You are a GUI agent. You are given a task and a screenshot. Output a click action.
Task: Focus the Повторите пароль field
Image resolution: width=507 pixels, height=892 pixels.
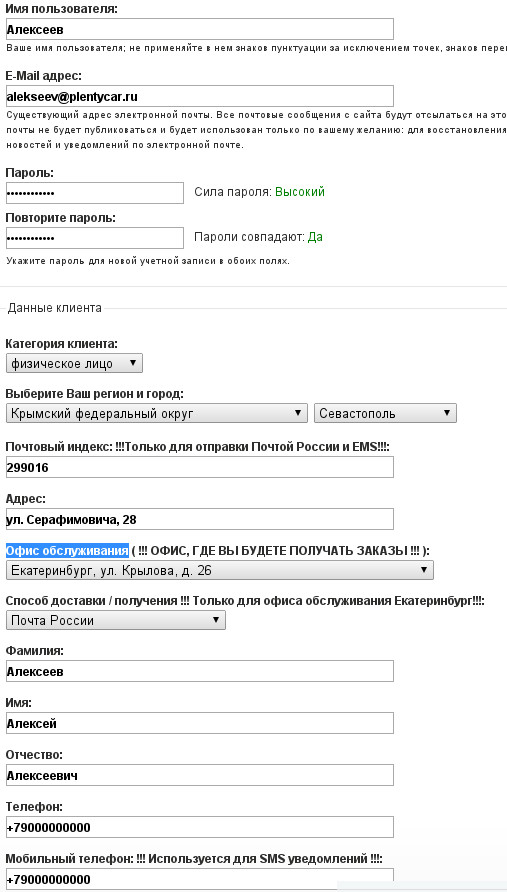[x=95, y=238]
